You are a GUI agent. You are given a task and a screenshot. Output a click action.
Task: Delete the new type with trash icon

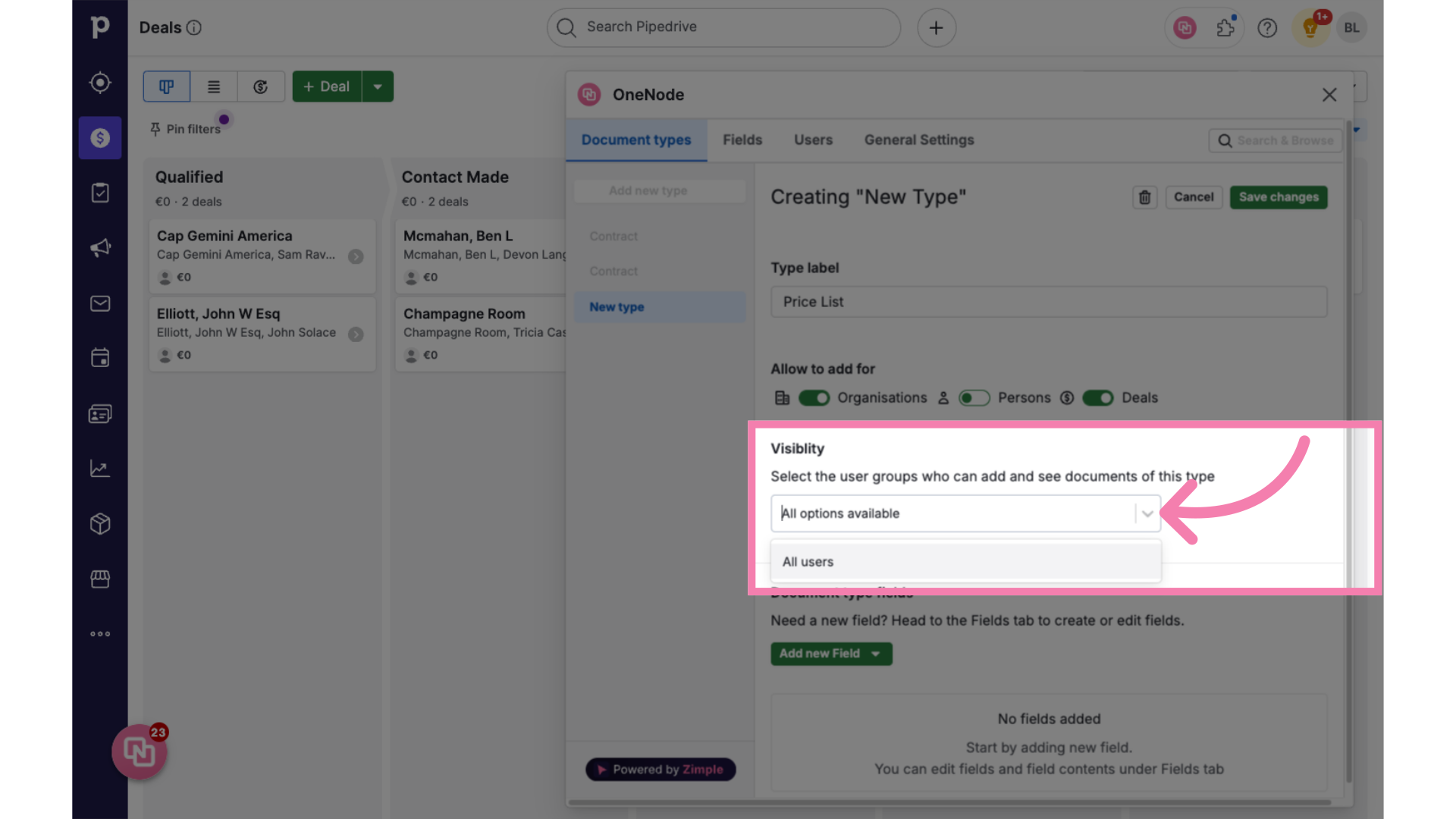1144,197
